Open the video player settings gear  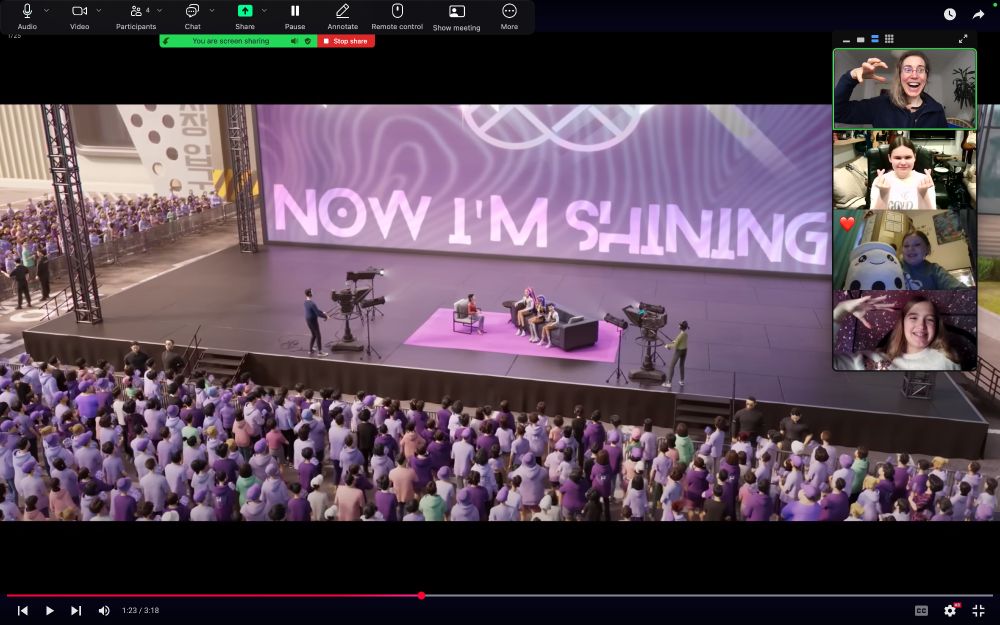950,610
